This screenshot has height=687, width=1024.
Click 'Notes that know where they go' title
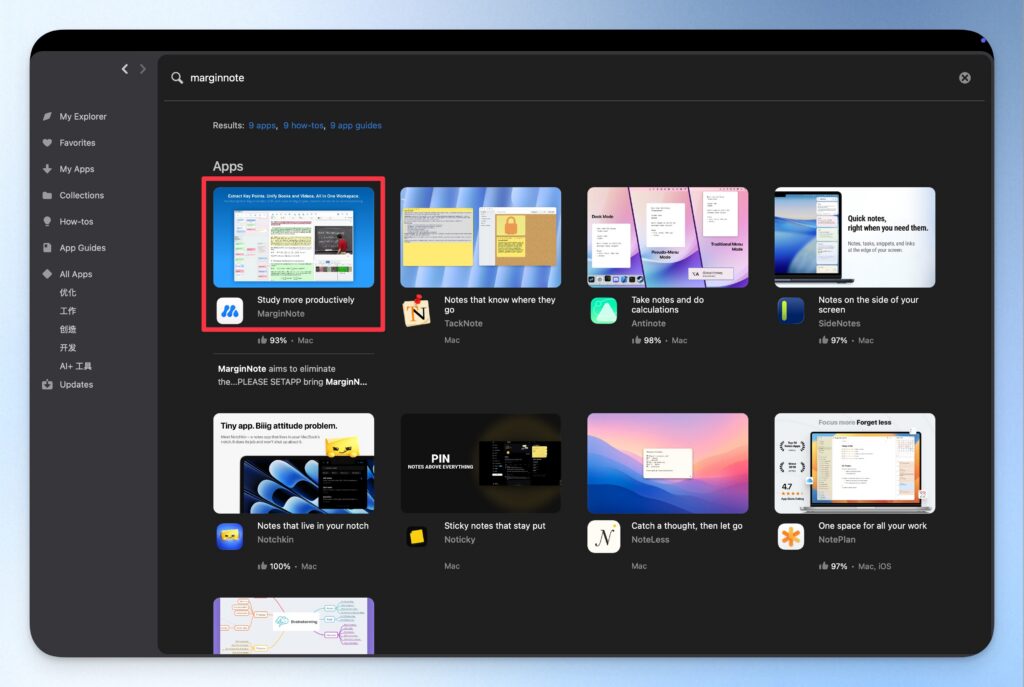tap(500, 305)
